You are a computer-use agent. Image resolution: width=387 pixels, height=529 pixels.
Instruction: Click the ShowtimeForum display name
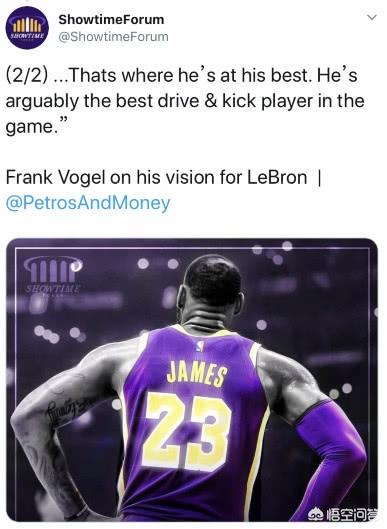pyautogui.click(x=111, y=20)
